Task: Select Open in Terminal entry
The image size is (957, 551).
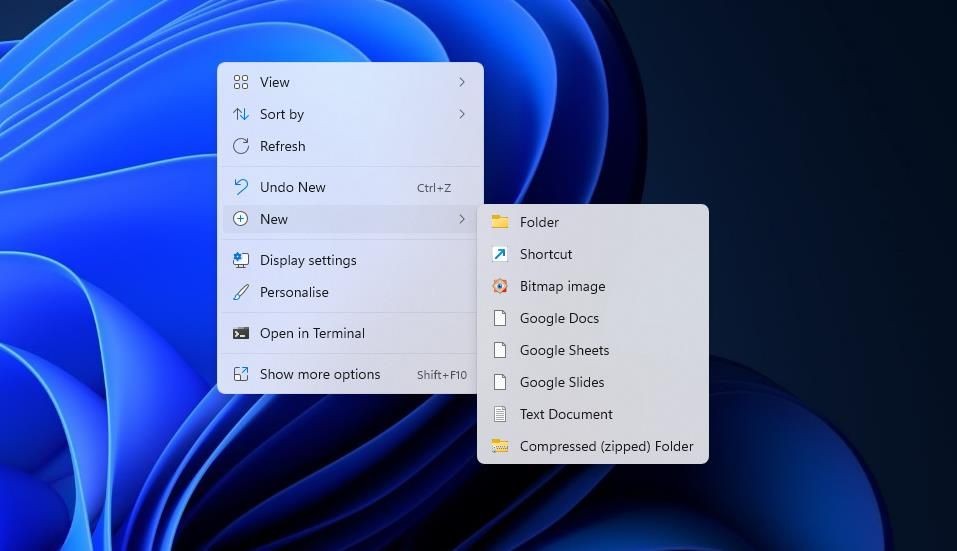Action: coord(350,333)
